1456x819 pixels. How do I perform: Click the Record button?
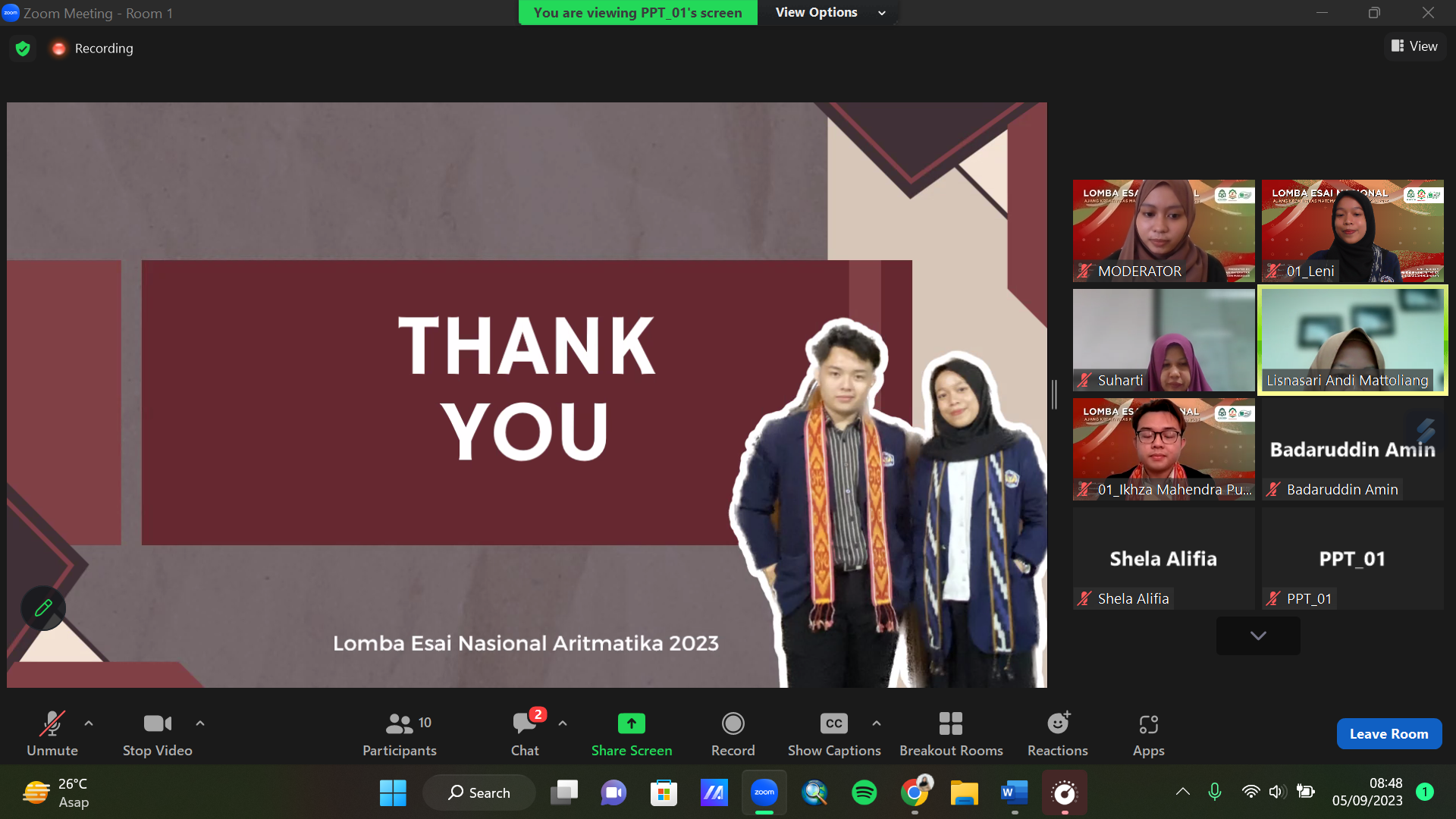coord(733,733)
